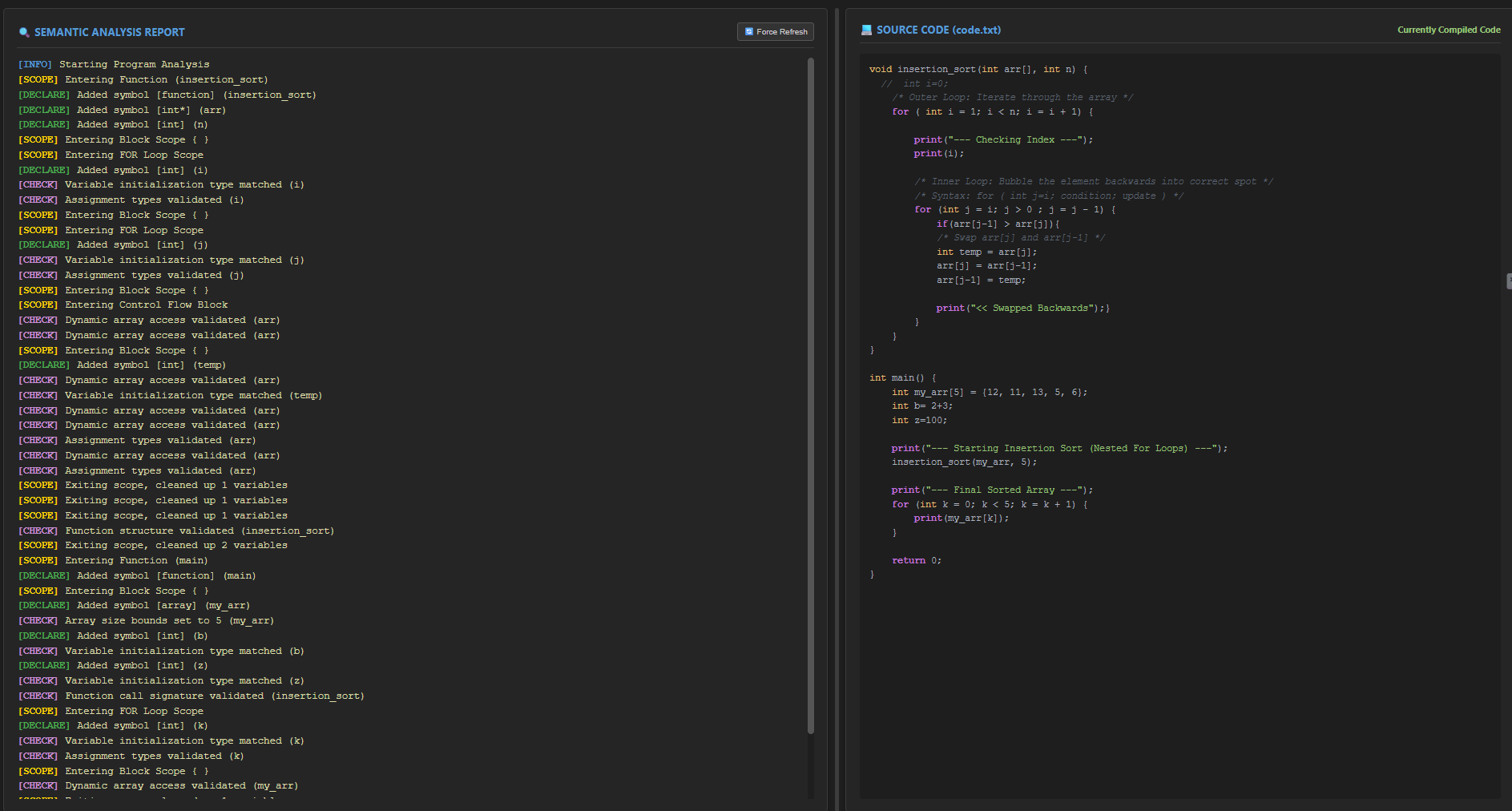Click the arr[j] = arr[j-1]; line
This screenshot has width=1512, height=811.
pos(986,266)
